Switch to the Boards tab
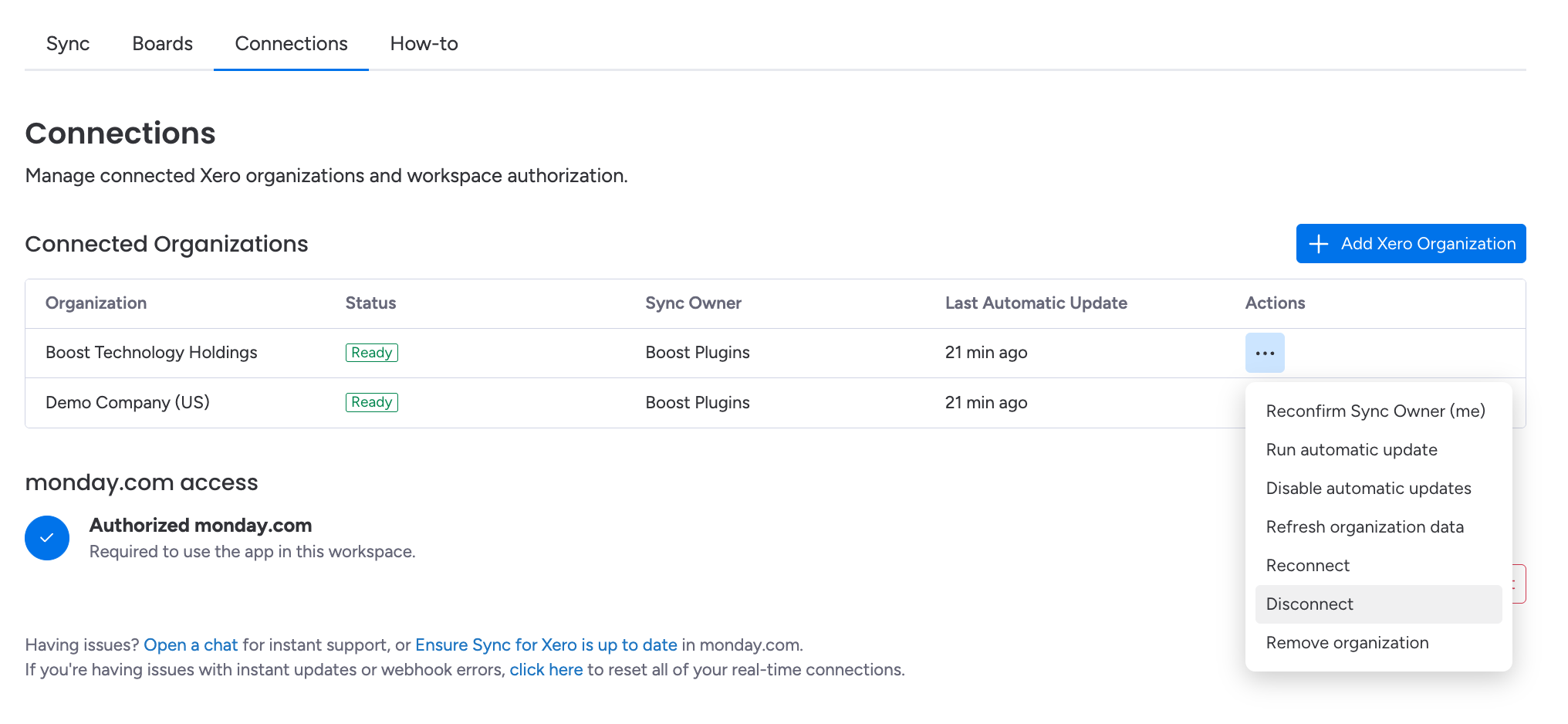1568x724 pixels. [162, 44]
